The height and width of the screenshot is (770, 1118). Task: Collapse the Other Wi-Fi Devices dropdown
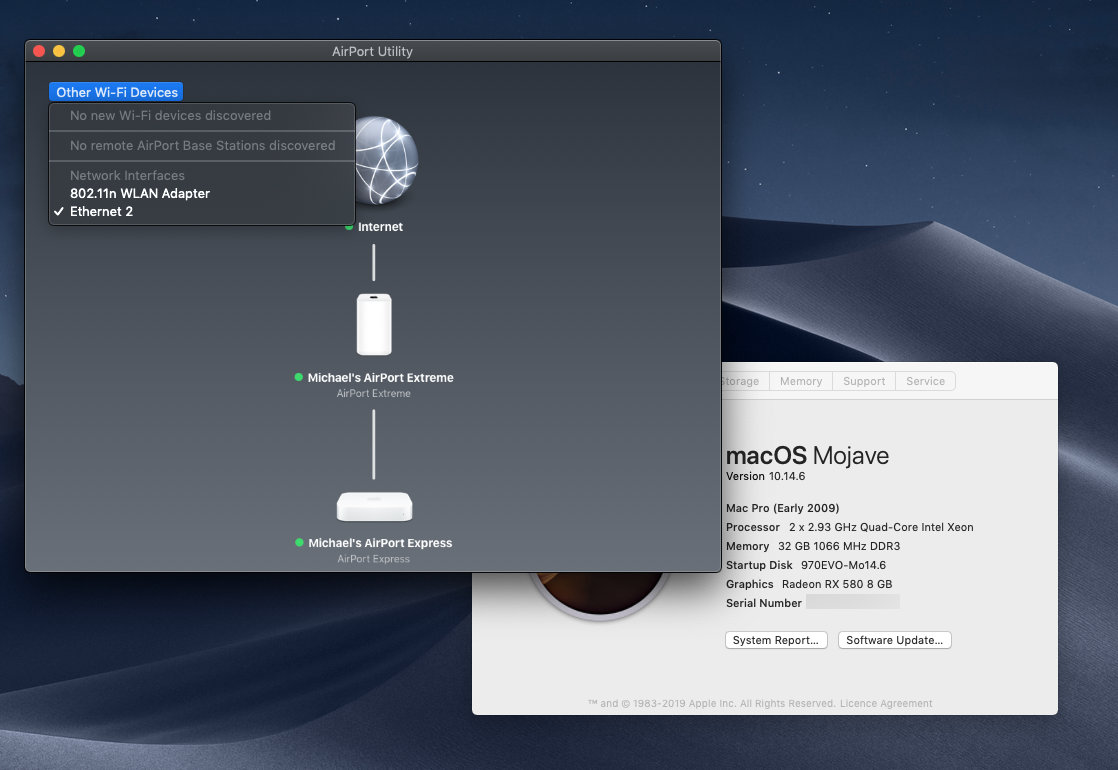click(x=116, y=92)
